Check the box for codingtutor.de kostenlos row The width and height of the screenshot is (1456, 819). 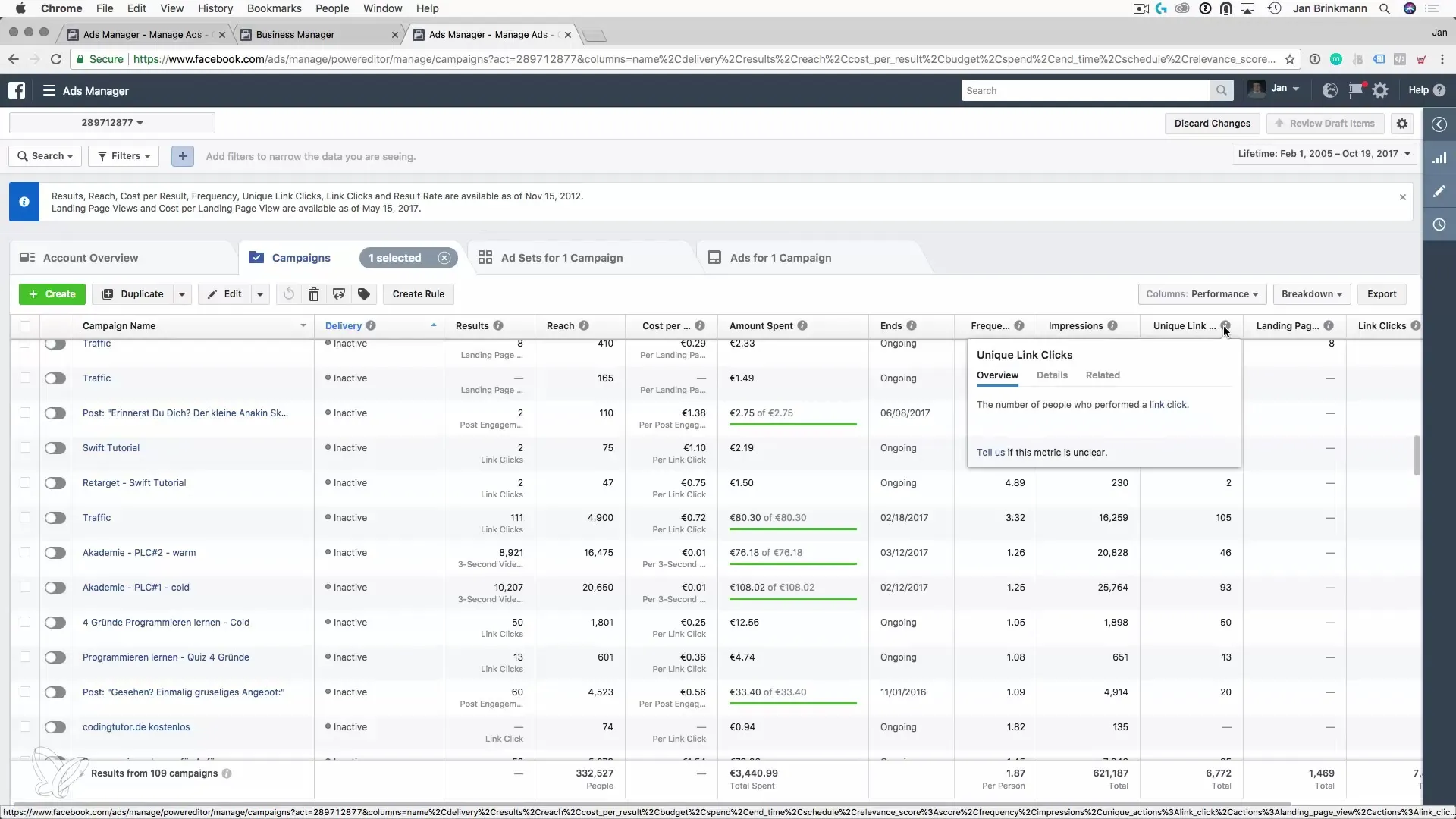pyautogui.click(x=25, y=726)
